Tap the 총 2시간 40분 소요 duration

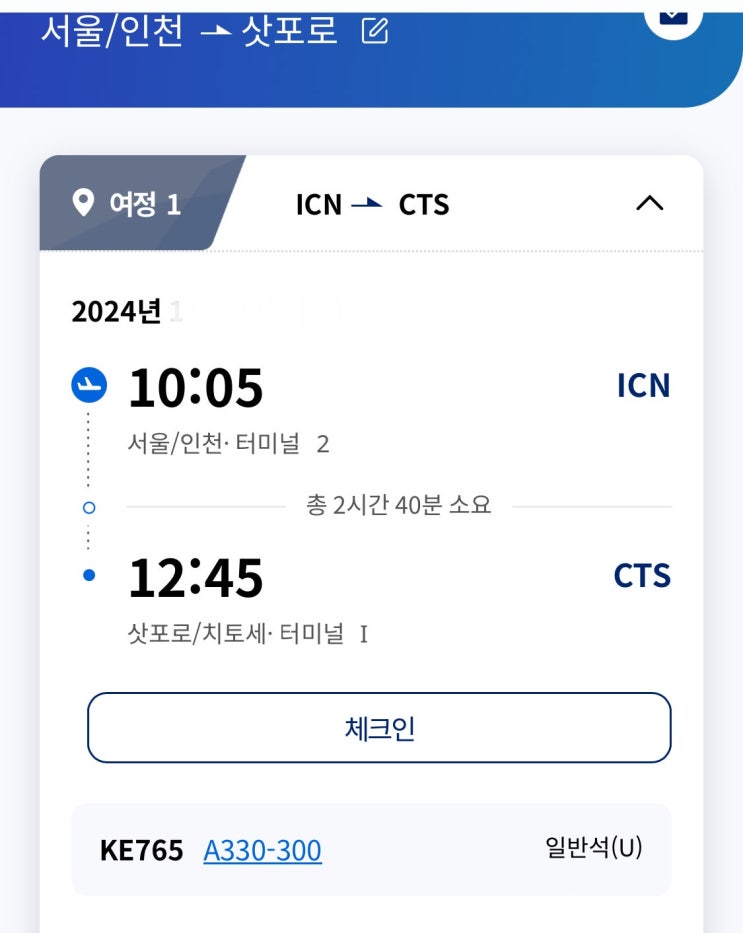399,505
